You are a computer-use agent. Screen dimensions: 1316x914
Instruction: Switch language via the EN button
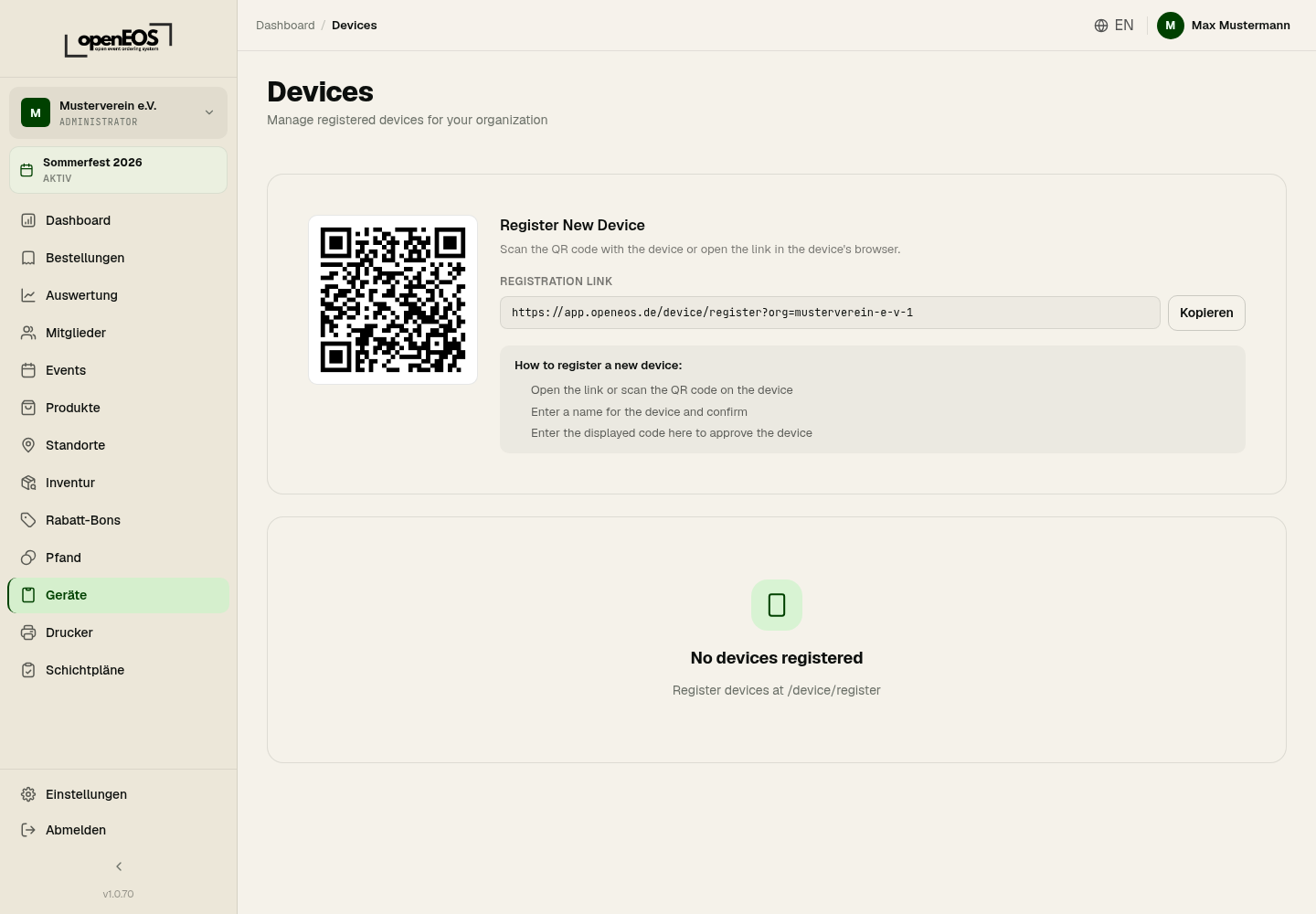[x=1114, y=26]
